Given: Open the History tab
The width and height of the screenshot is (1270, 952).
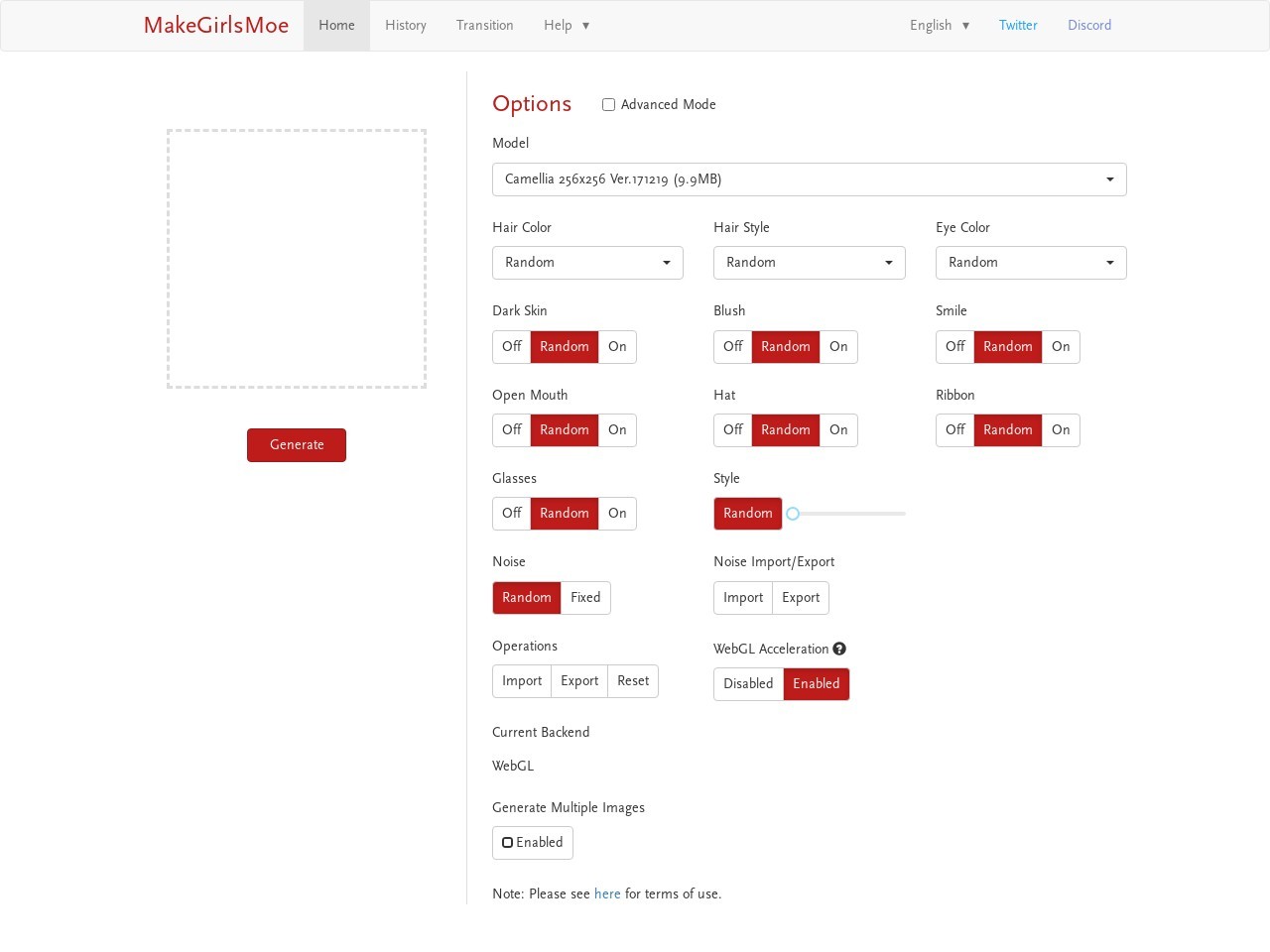Looking at the screenshot, I should (x=406, y=26).
